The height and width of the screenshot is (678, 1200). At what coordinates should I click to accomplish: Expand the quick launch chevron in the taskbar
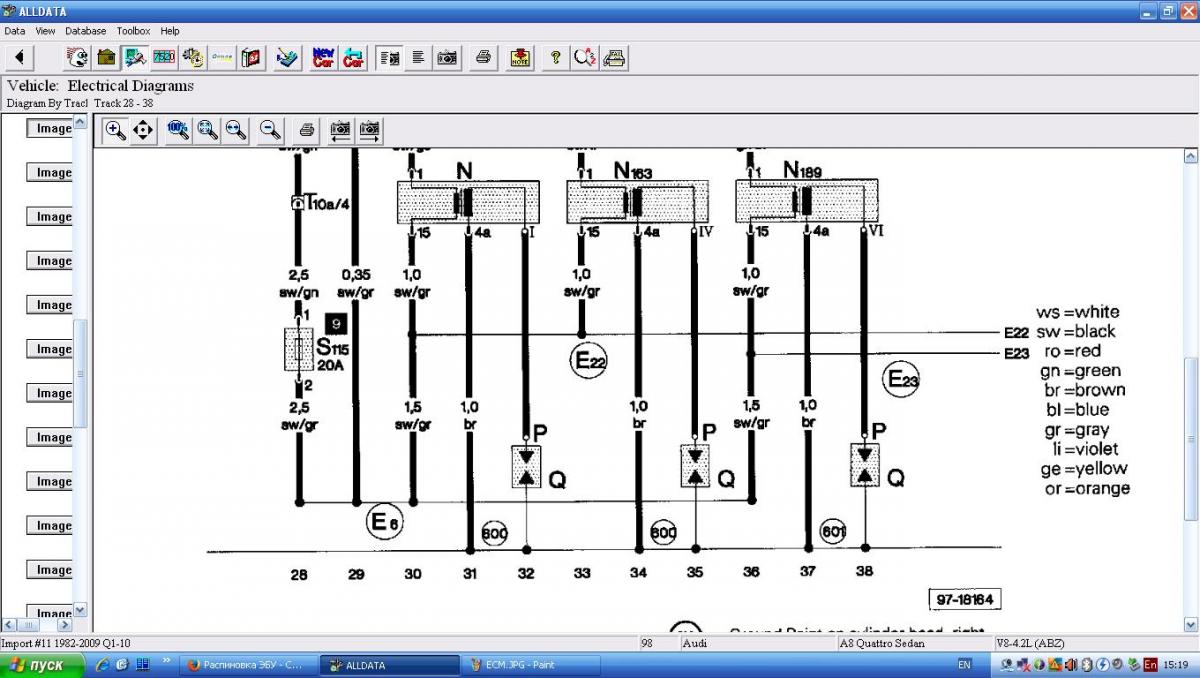click(165, 661)
